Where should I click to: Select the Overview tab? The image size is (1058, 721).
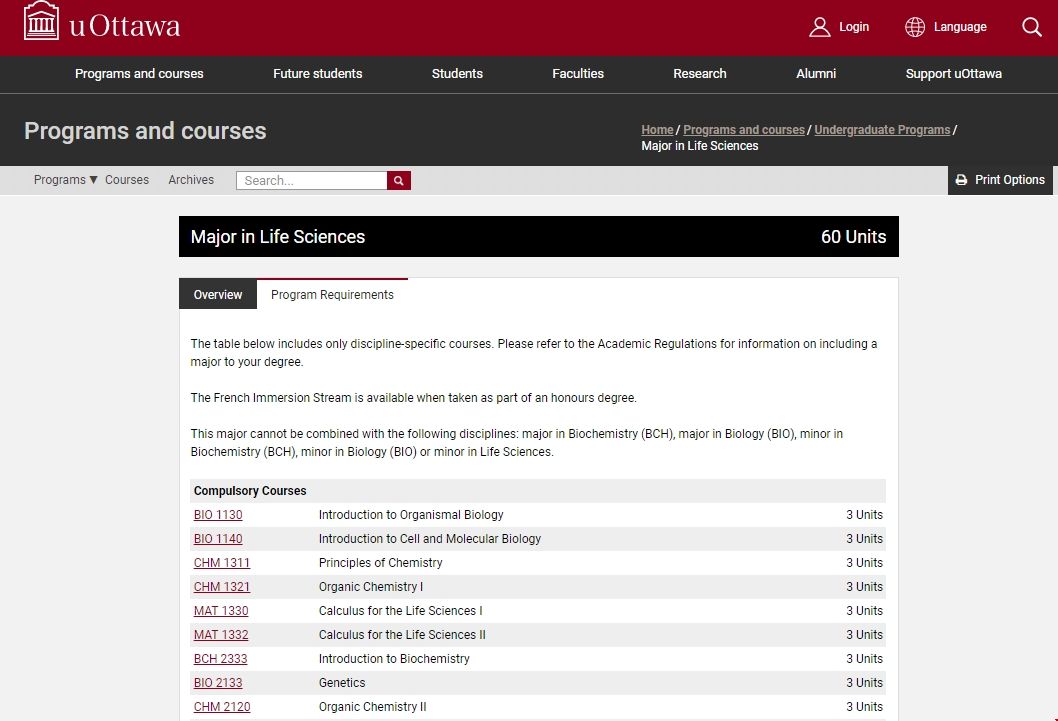(x=218, y=295)
